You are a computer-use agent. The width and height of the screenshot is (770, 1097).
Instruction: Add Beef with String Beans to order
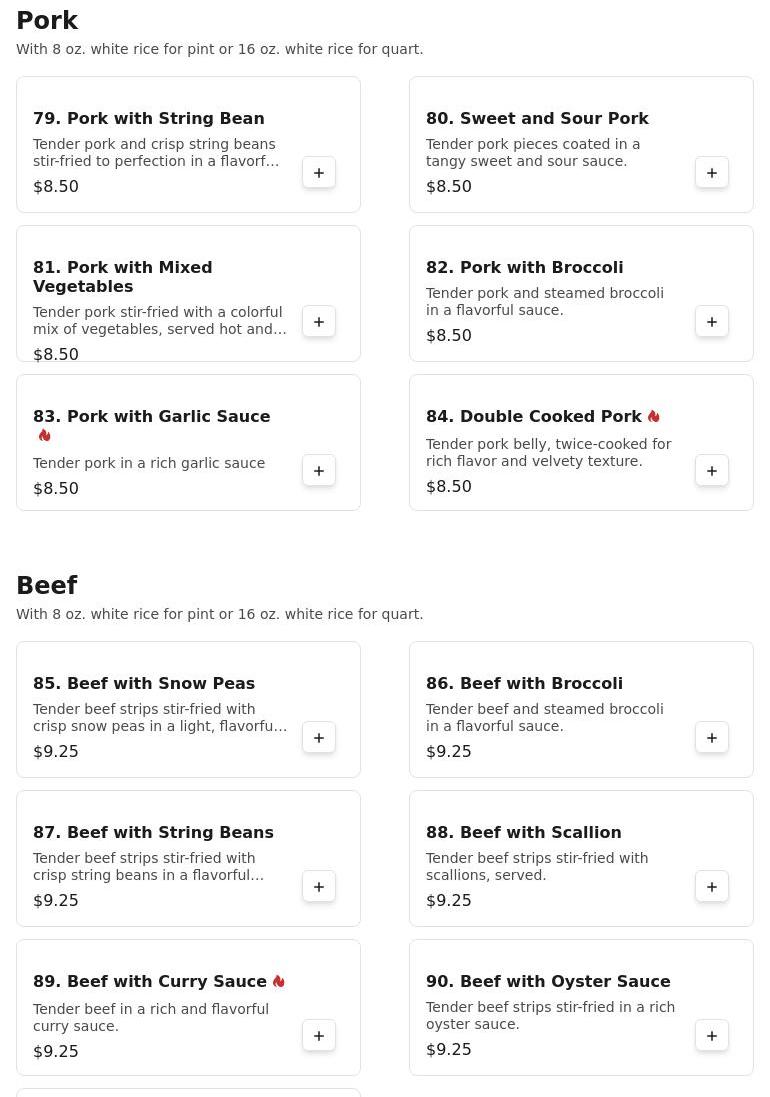tap(319, 886)
